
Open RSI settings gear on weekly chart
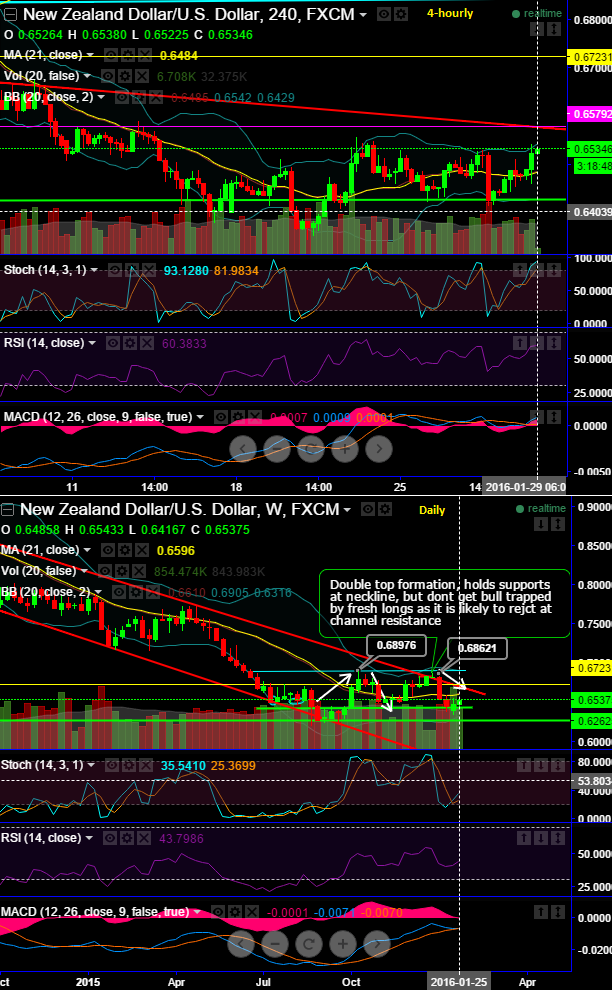tap(127, 838)
